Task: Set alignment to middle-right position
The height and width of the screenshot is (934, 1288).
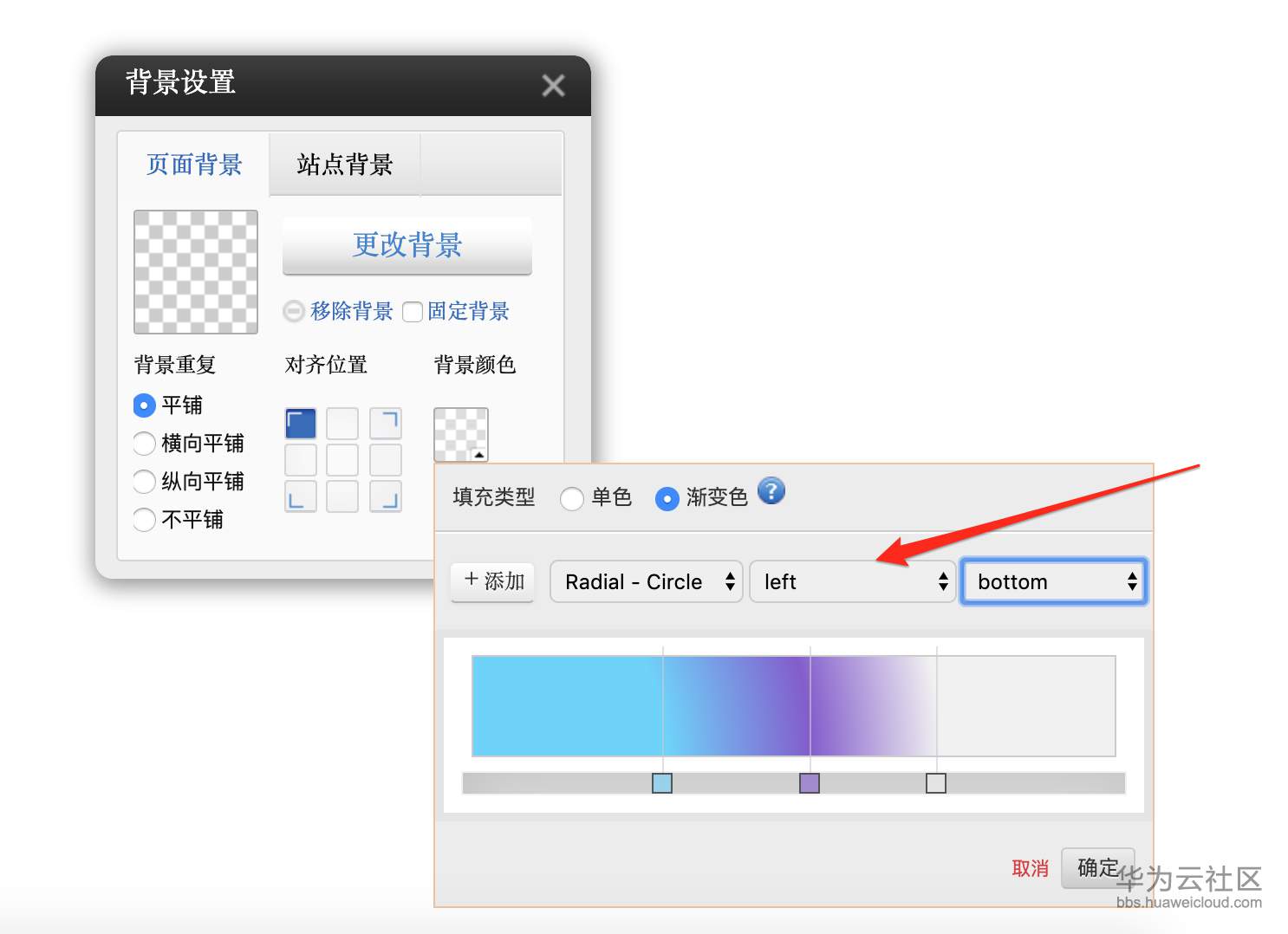Action: tap(386, 460)
